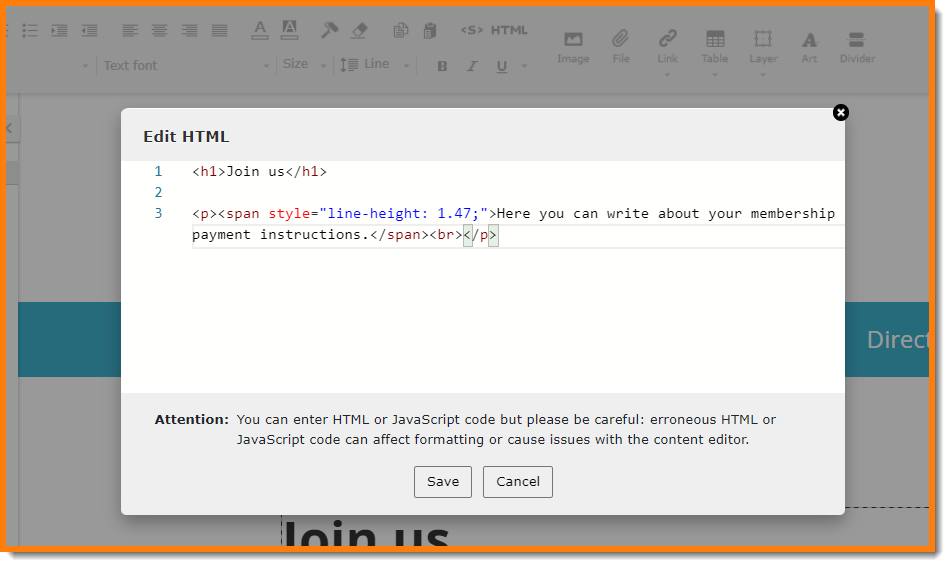This screenshot has width=950, height=567.
Task: Open the Table insert tool
Action: click(x=714, y=46)
